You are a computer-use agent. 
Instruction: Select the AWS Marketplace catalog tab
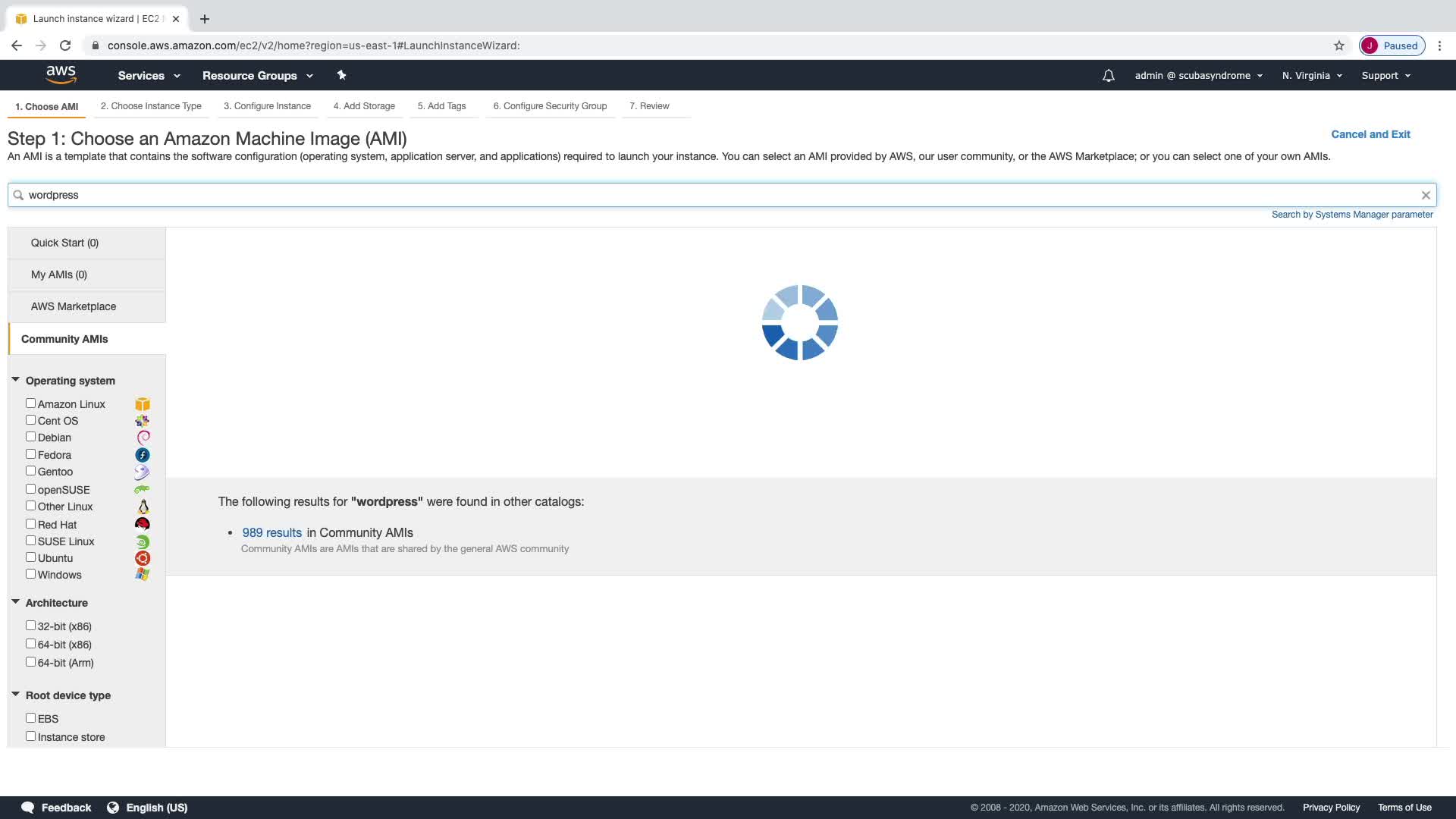pyautogui.click(x=74, y=306)
